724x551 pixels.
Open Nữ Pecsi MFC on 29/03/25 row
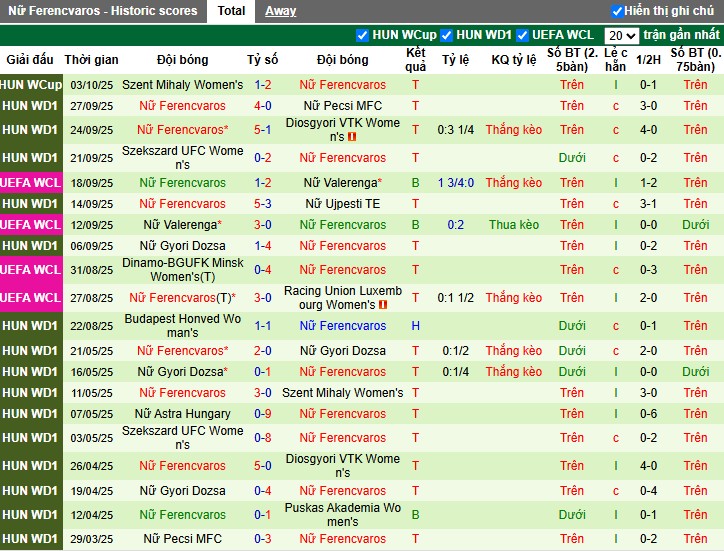point(182,539)
